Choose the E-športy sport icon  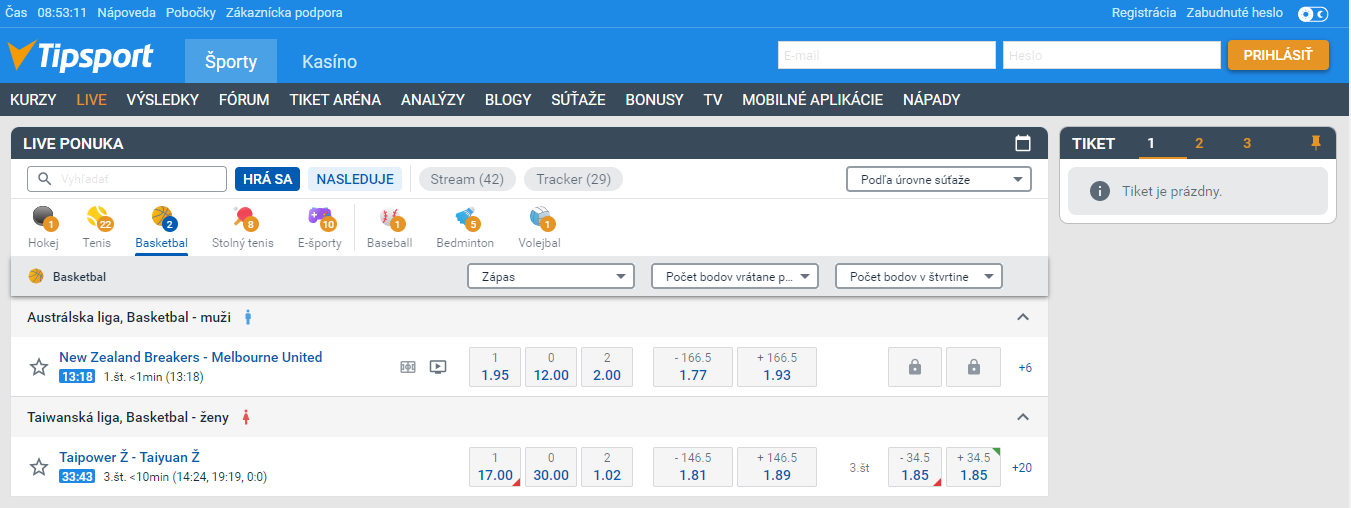(319, 227)
